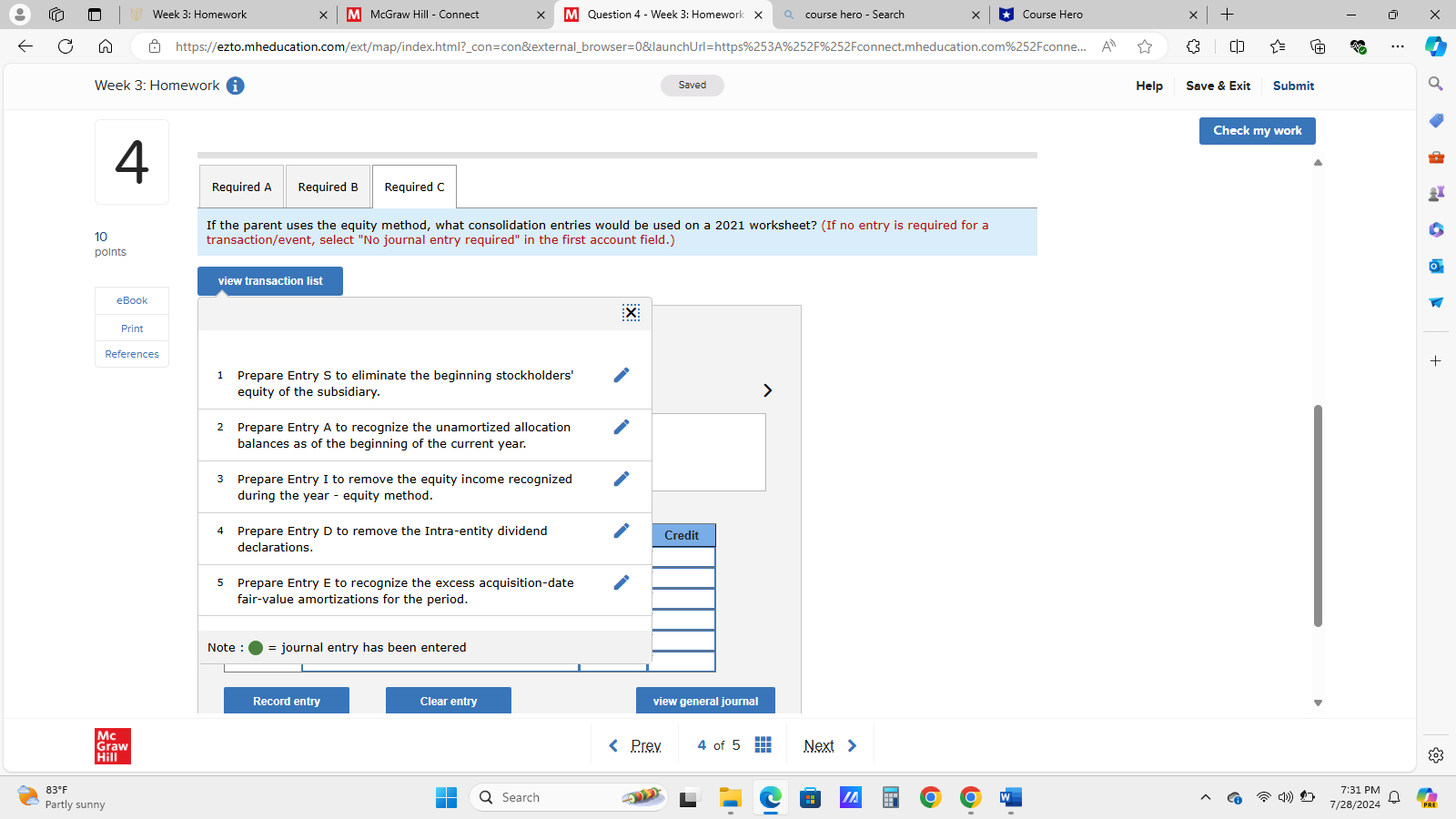Open the Help link
The image size is (1456, 819).
click(x=1149, y=86)
